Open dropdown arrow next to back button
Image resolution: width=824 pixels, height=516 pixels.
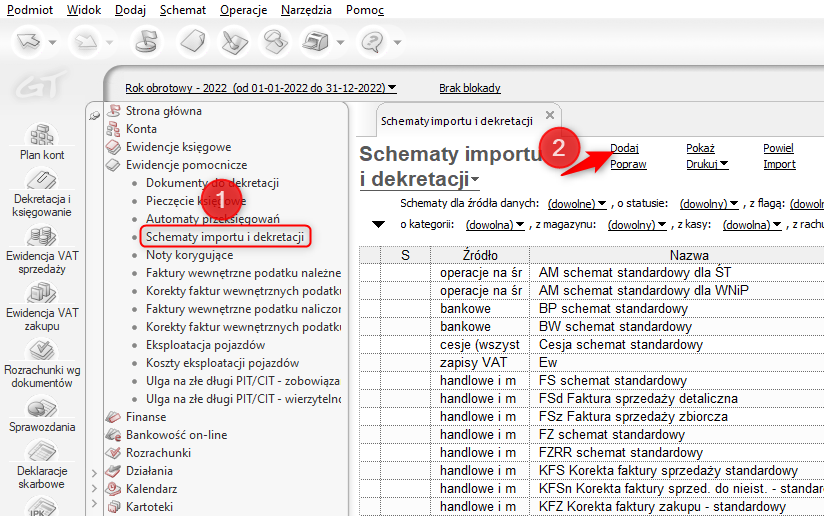(53, 42)
